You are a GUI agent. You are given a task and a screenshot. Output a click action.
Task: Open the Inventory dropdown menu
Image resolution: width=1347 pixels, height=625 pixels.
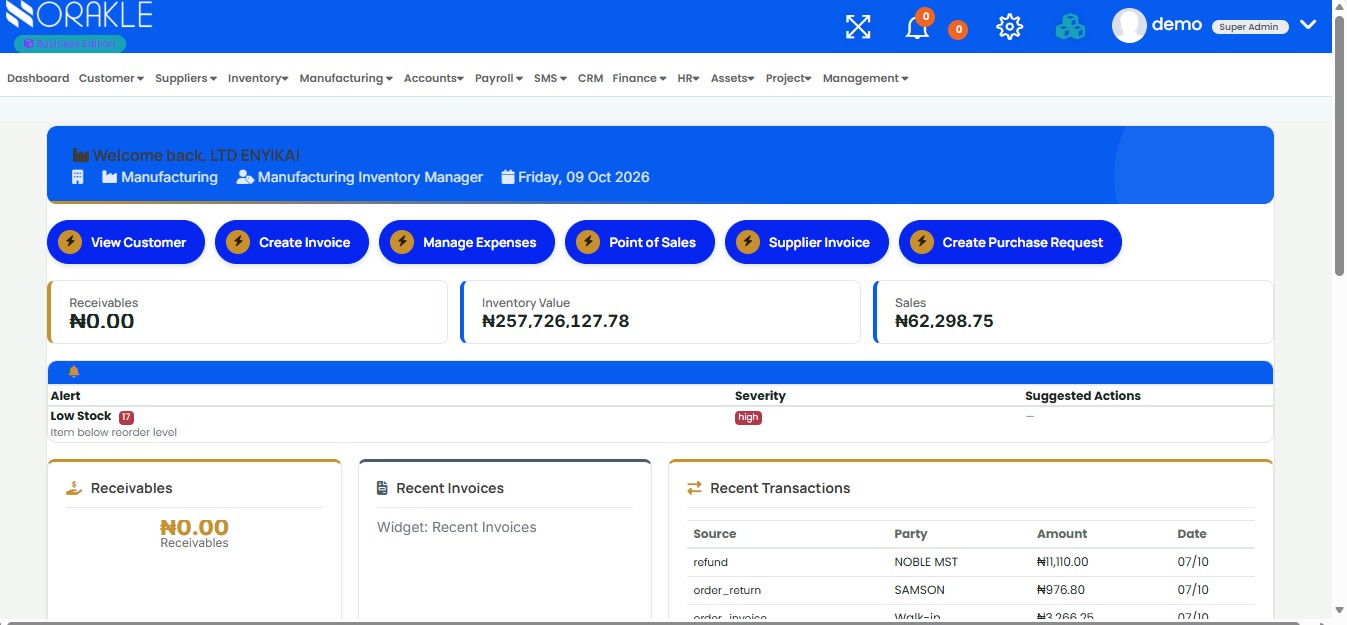(258, 78)
